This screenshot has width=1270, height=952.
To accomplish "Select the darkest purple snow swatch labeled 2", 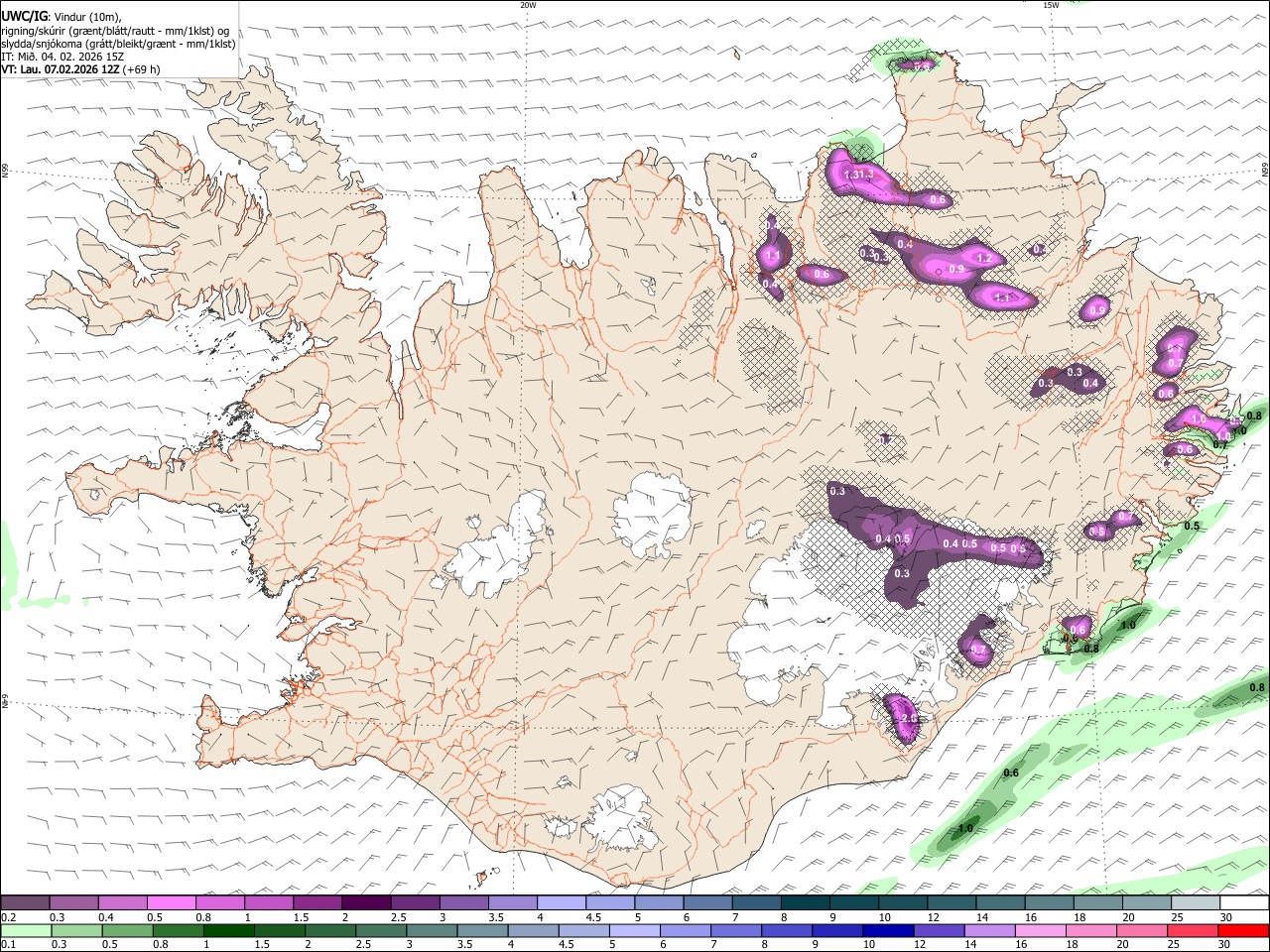I will click(x=366, y=903).
